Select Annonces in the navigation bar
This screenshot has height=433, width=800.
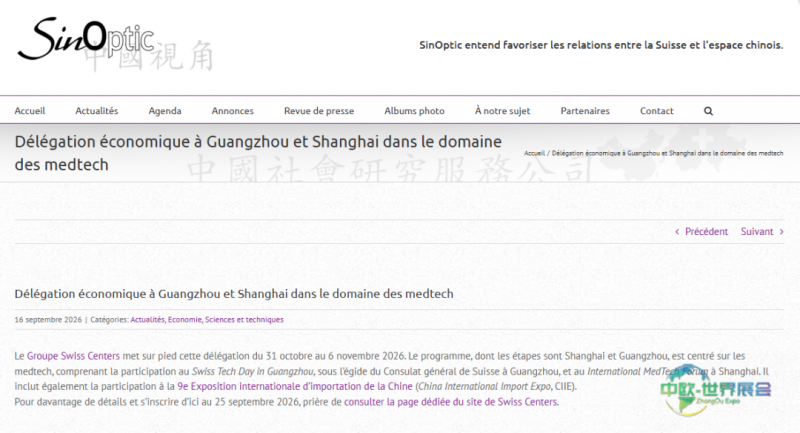(x=233, y=111)
